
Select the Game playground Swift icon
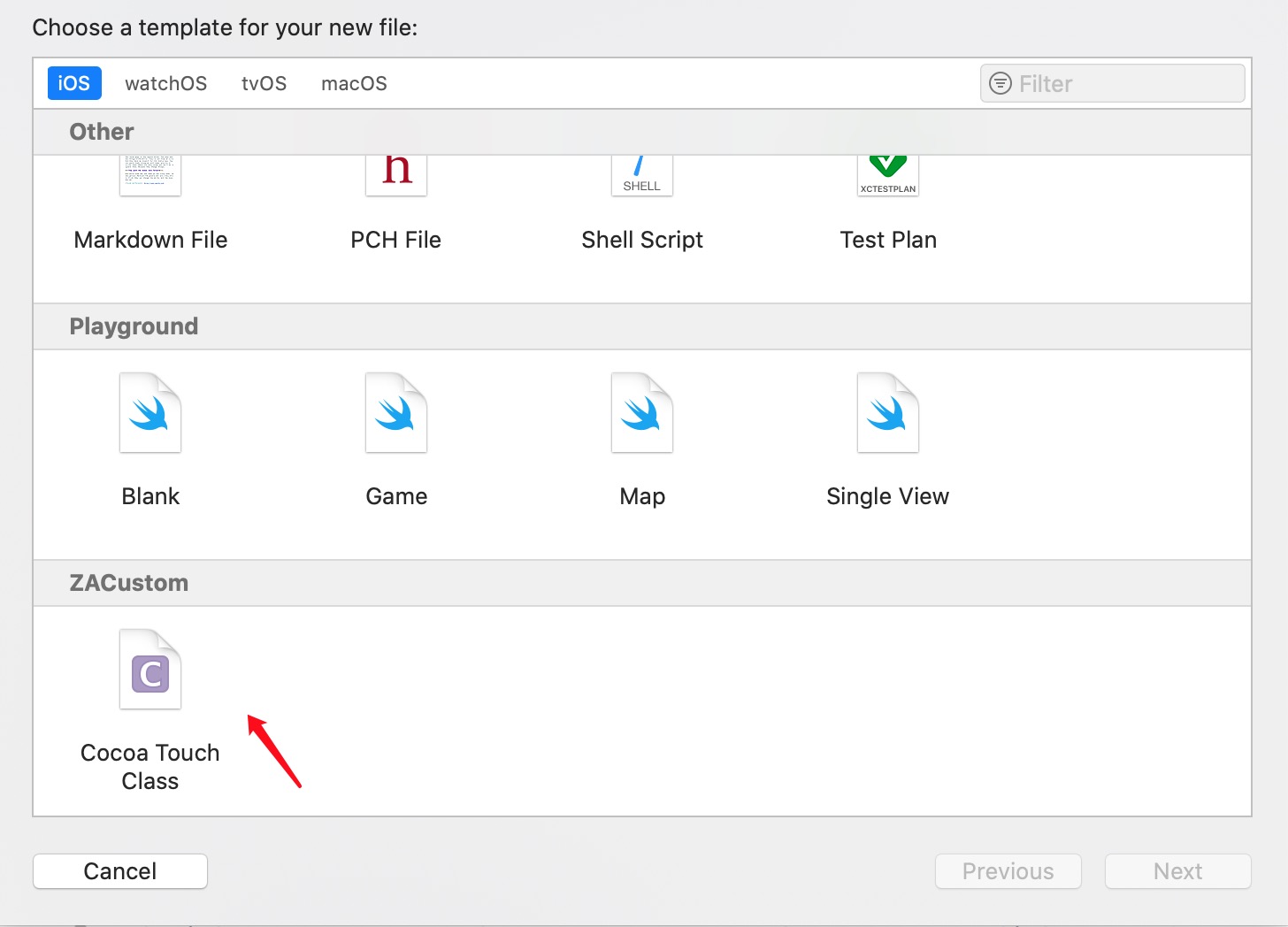[x=396, y=413]
